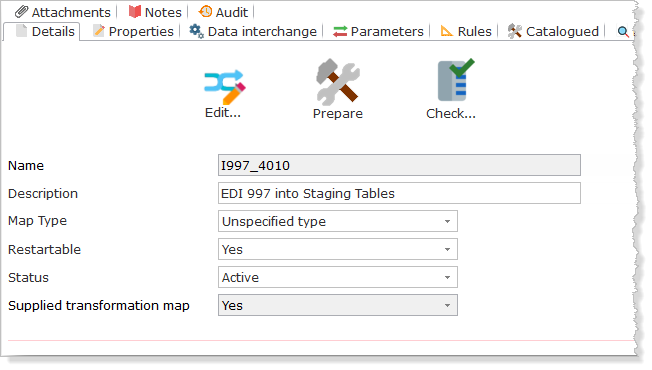Open the Map Type dropdown
Viewport: 652px width, 370px height.
pyautogui.click(x=338, y=221)
